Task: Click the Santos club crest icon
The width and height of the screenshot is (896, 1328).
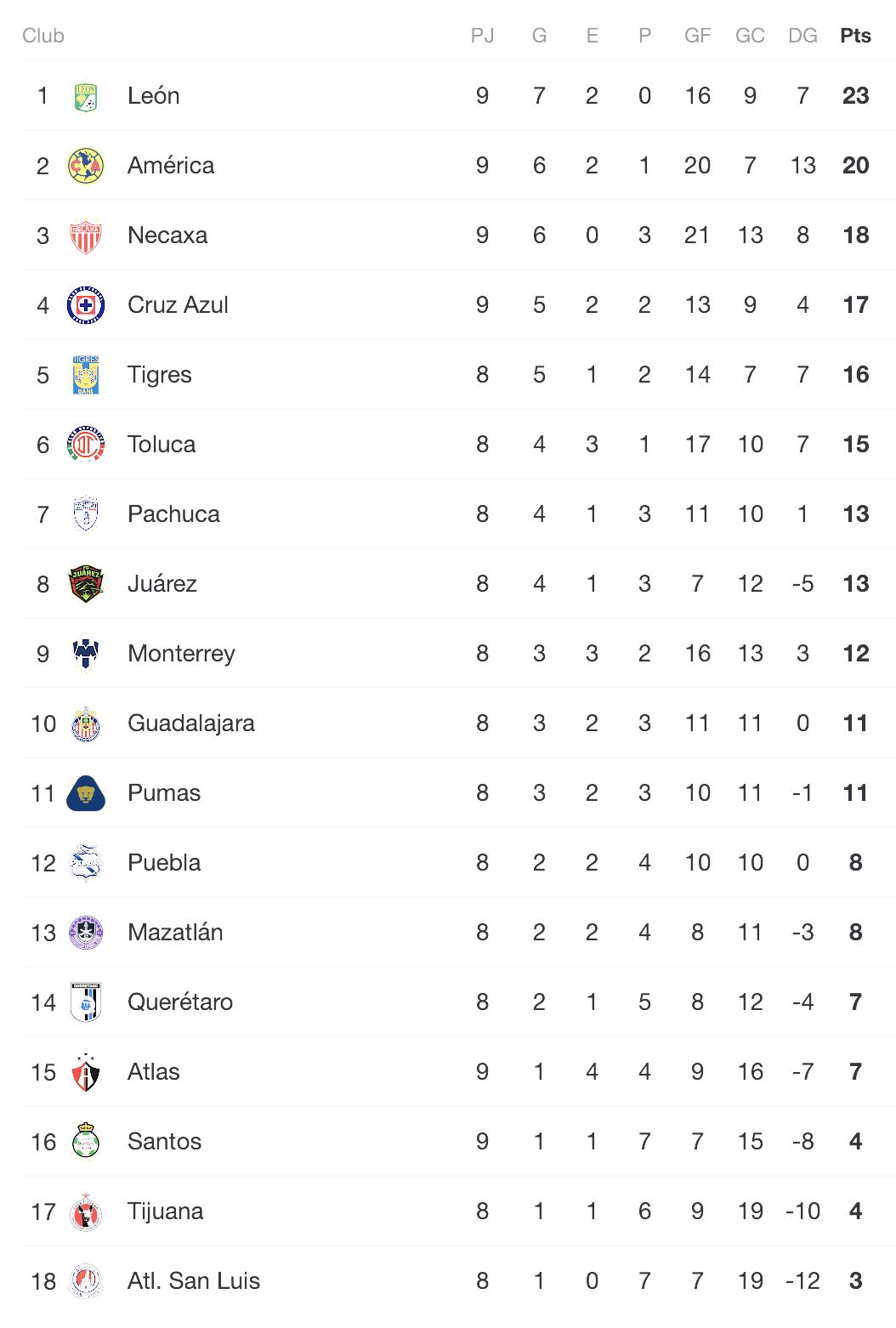Action: [86, 1142]
